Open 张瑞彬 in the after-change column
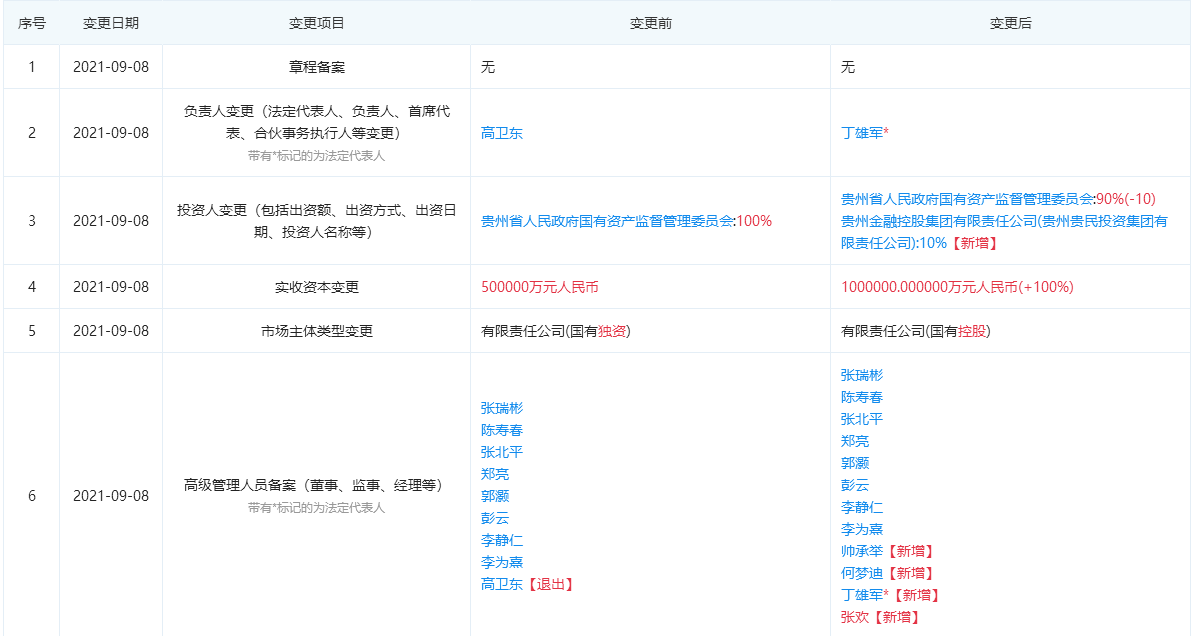Screen dimensions: 1196x636 (861, 375)
